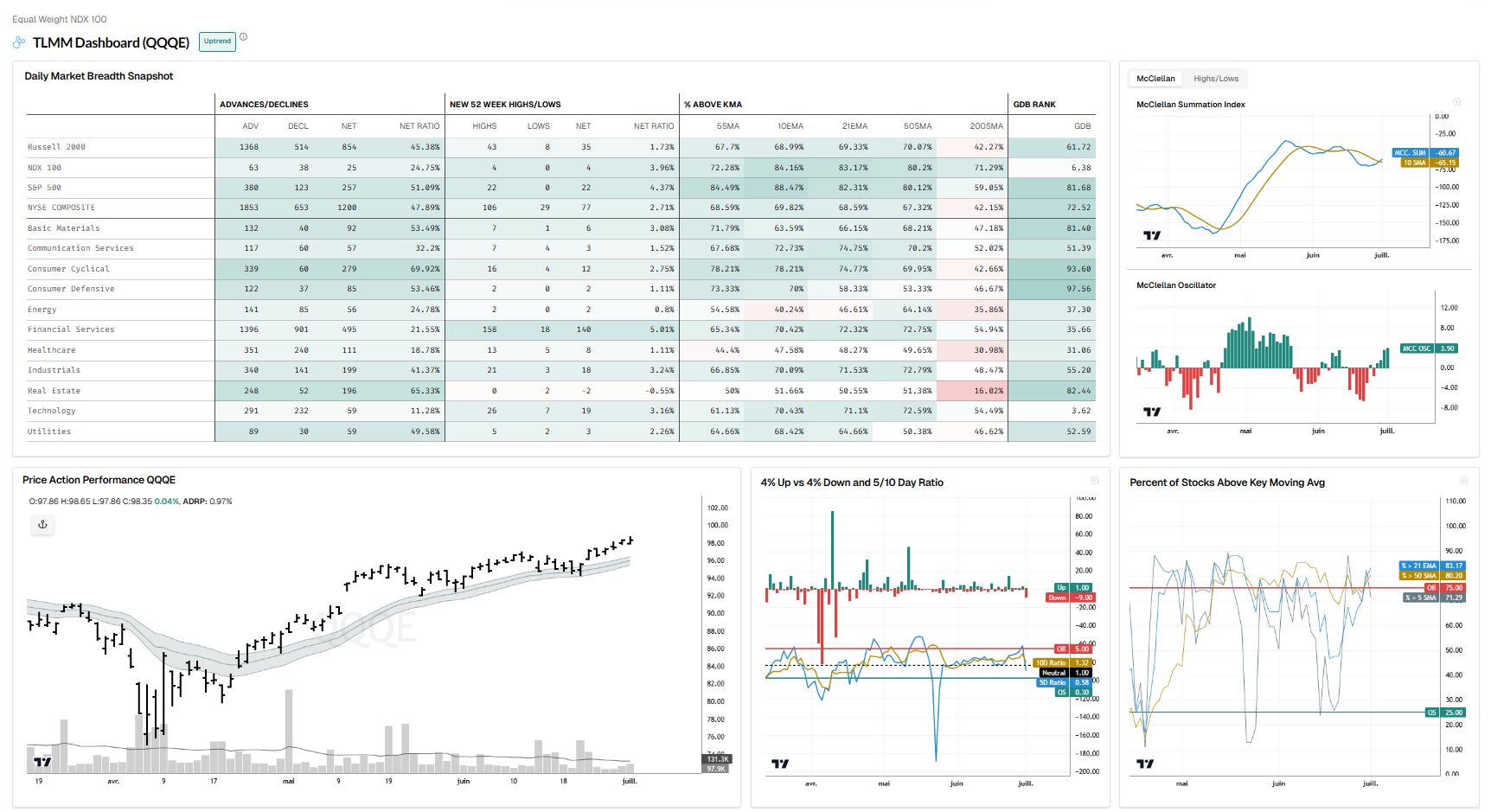
Task: Select the Financial Services row label
Action: [x=71, y=329]
